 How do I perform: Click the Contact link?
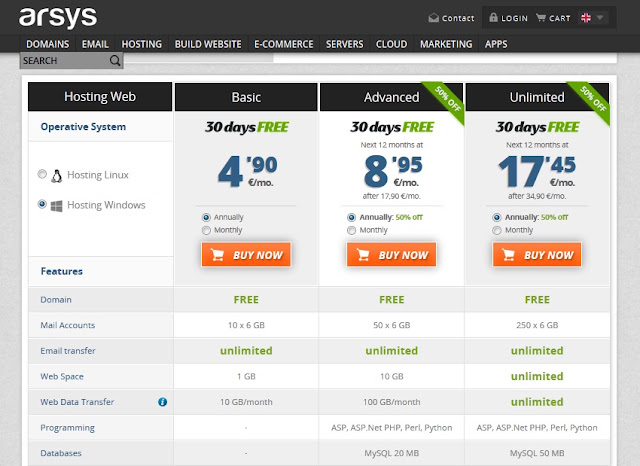[x=458, y=18]
